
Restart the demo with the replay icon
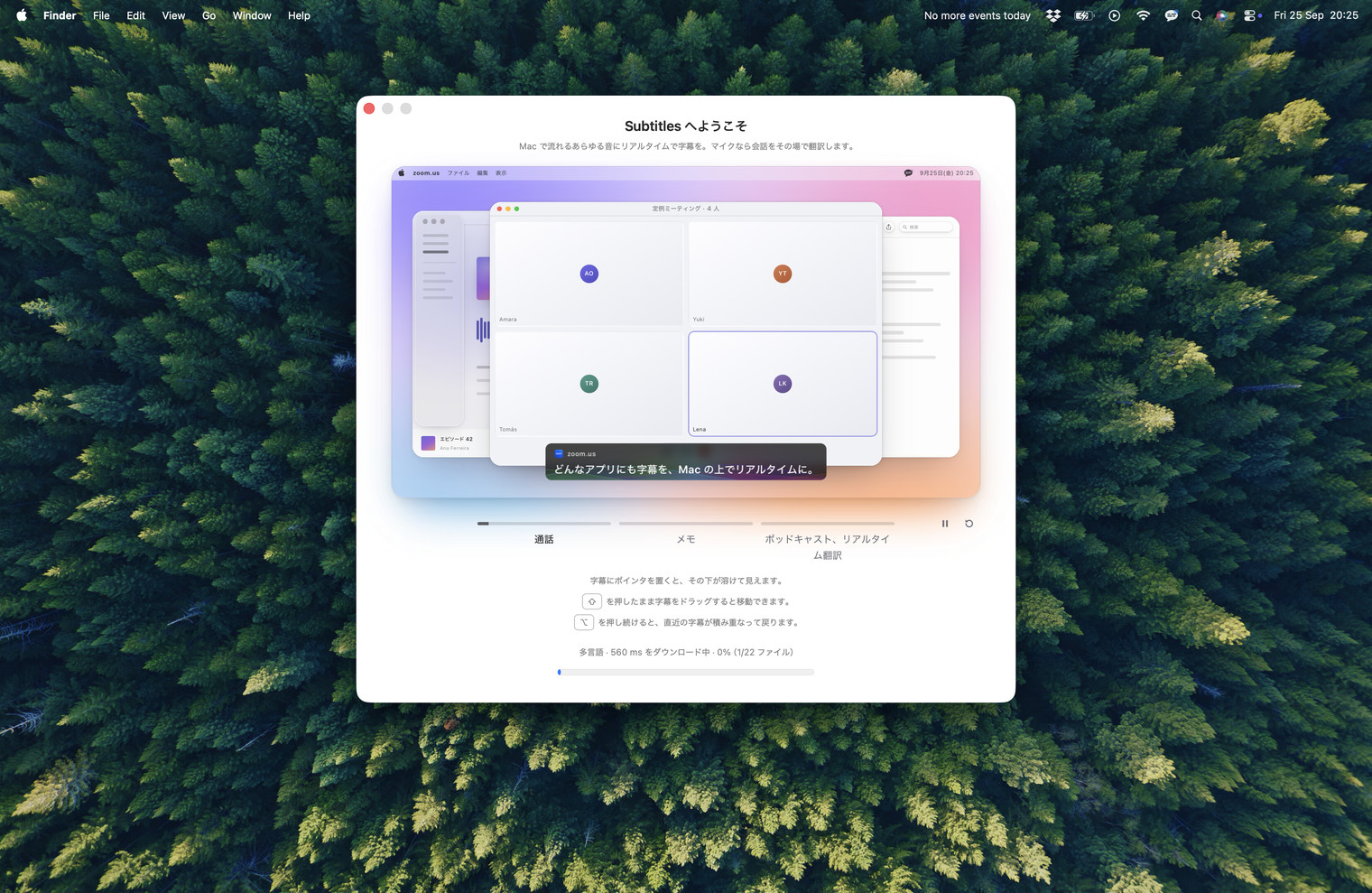pyautogui.click(x=969, y=524)
